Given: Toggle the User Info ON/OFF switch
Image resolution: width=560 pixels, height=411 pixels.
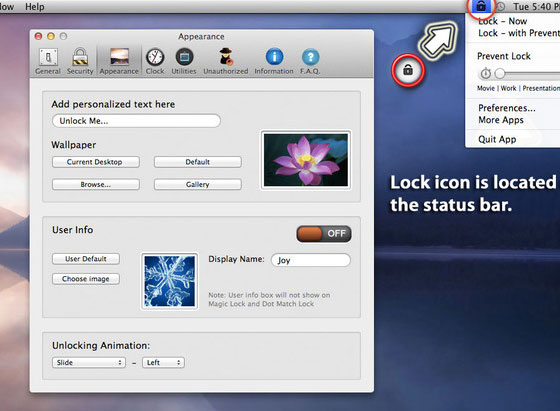Looking at the screenshot, I should (324, 234).
